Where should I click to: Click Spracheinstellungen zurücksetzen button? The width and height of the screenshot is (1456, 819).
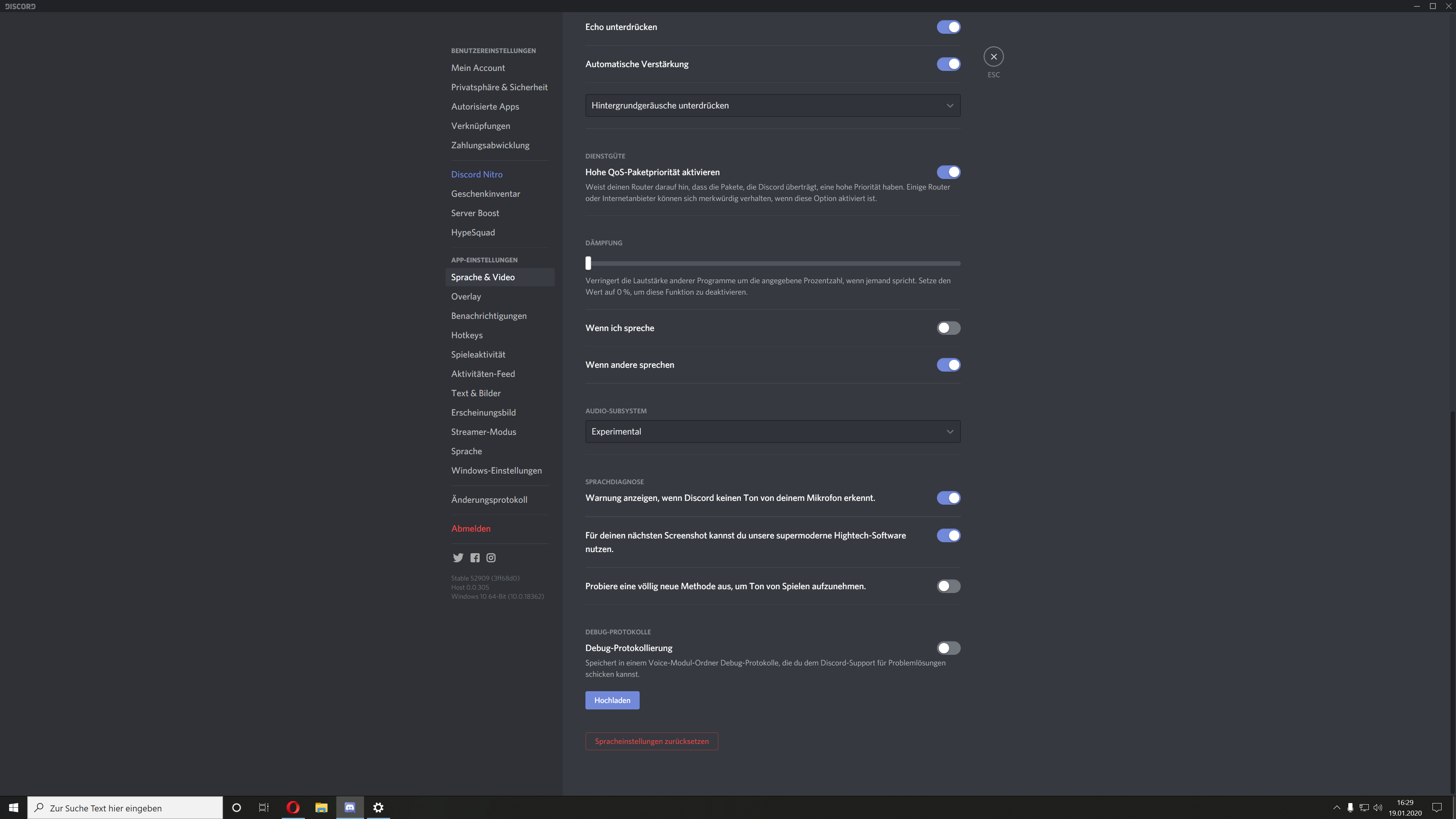pyautogui.click(x=651, y=741)
